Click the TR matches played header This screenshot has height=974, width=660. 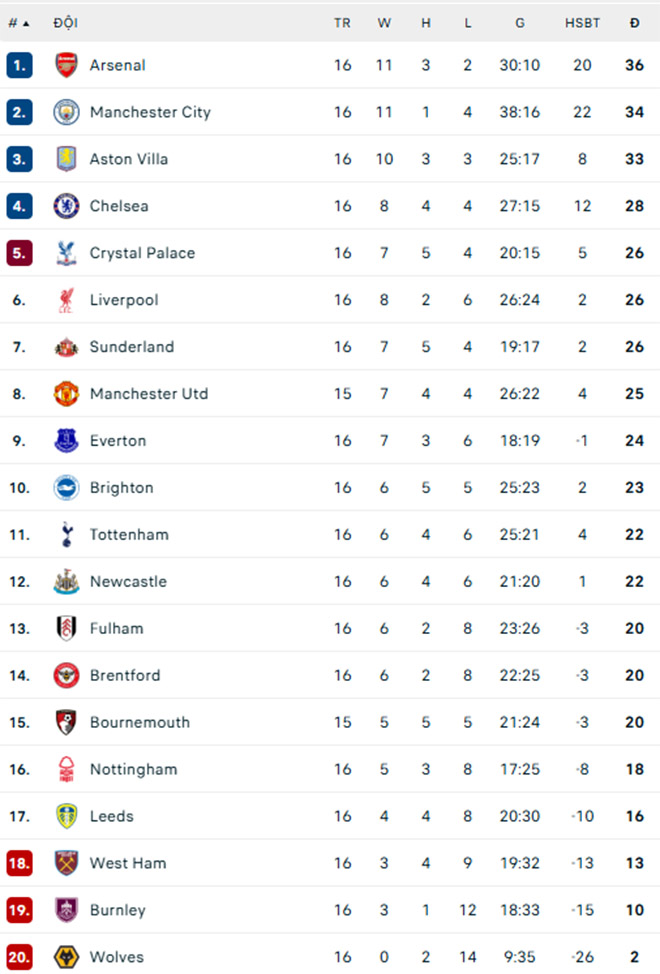pyautogui.click(x=342, y=23)
